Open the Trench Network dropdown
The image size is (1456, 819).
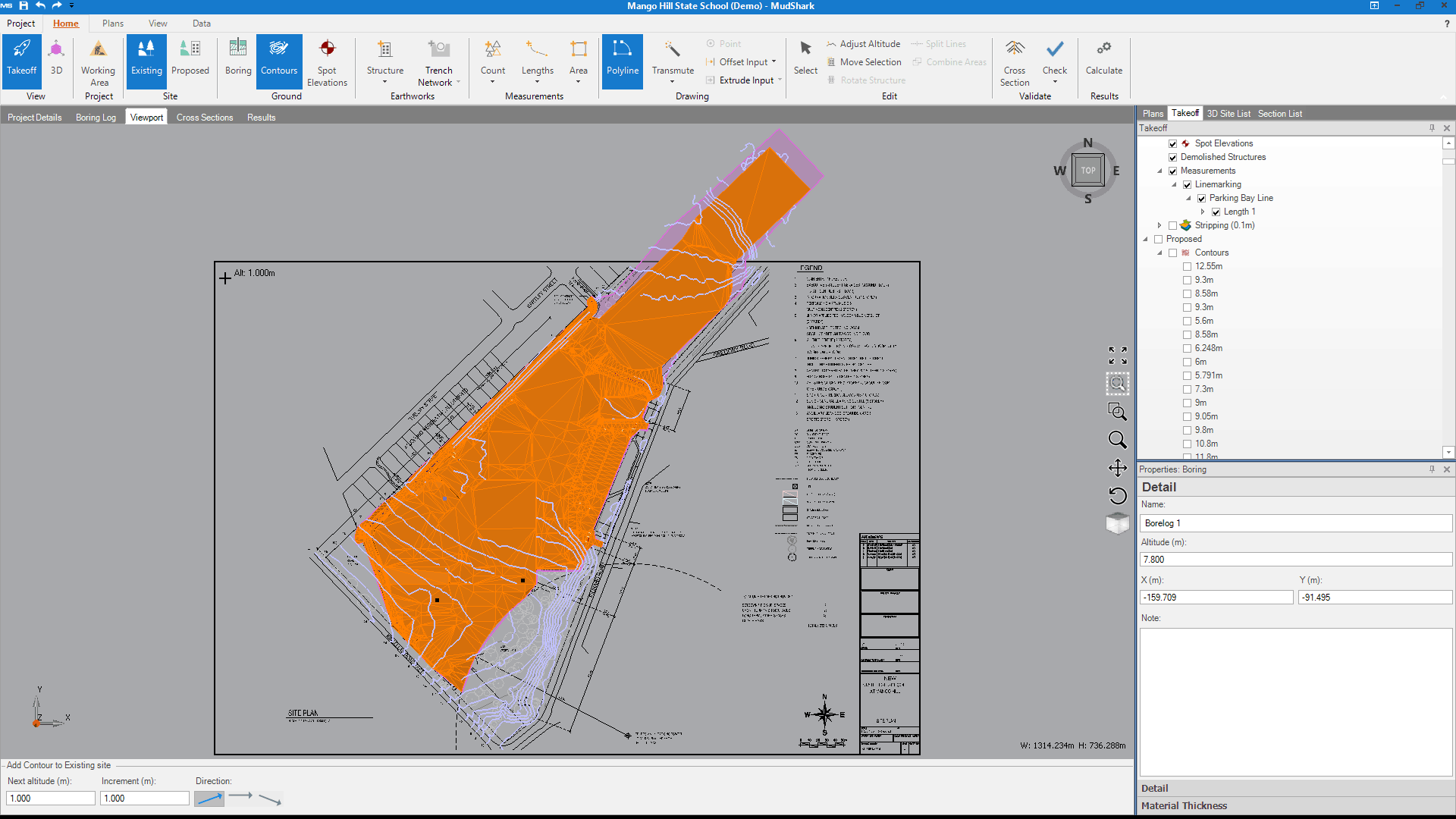click(x=458, y=82)
